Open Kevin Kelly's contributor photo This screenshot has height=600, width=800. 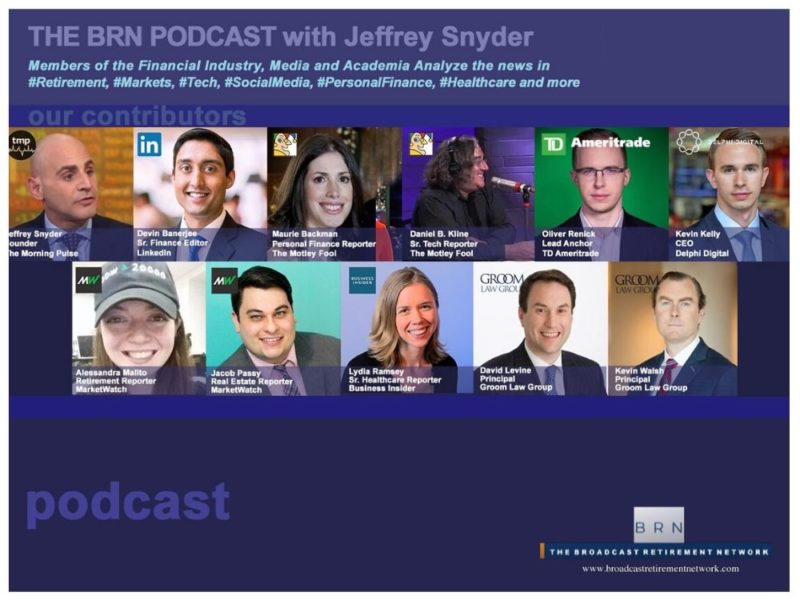point(729,194)
